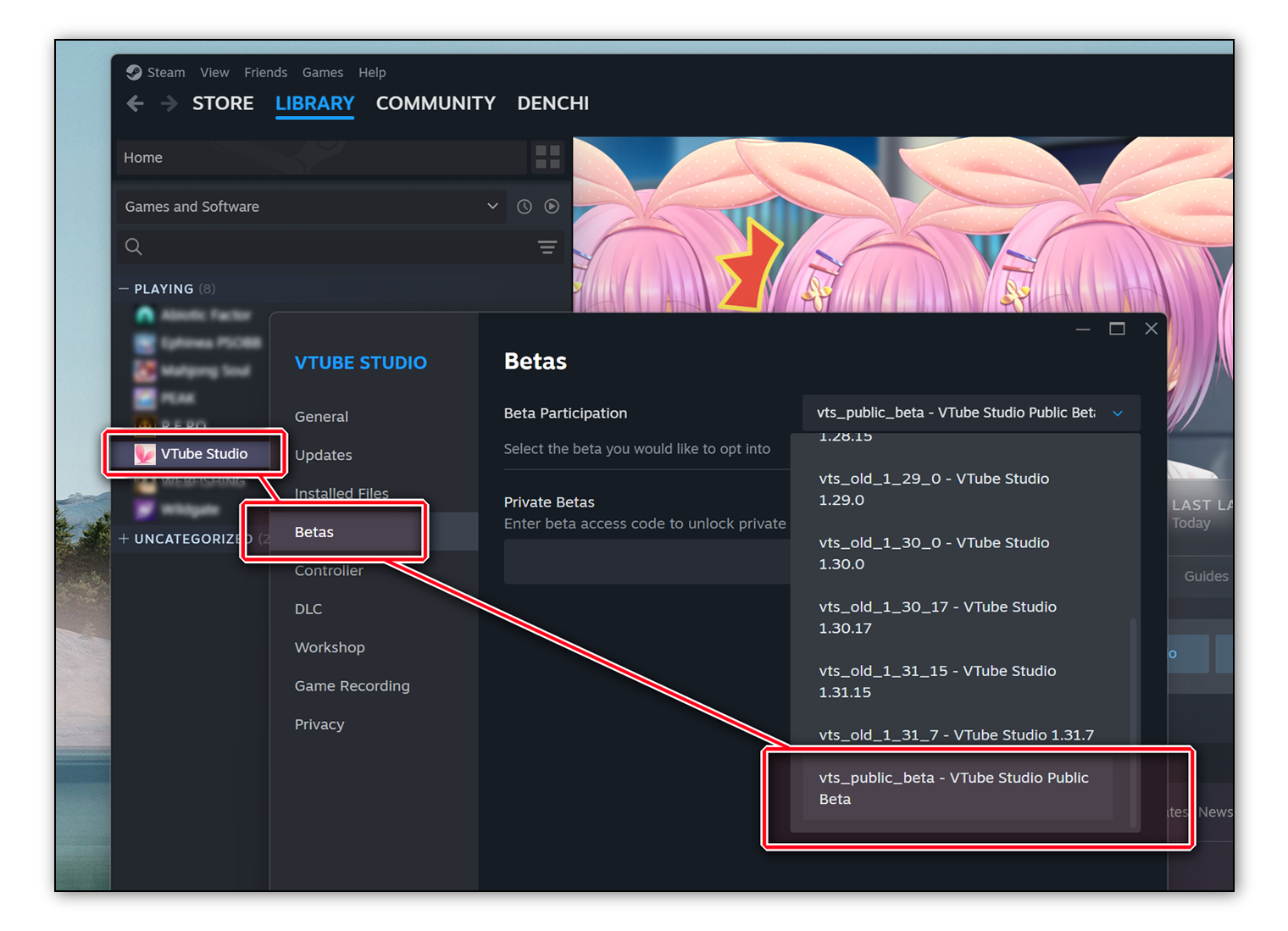Collapse the PLAYING section

[124, 288]
